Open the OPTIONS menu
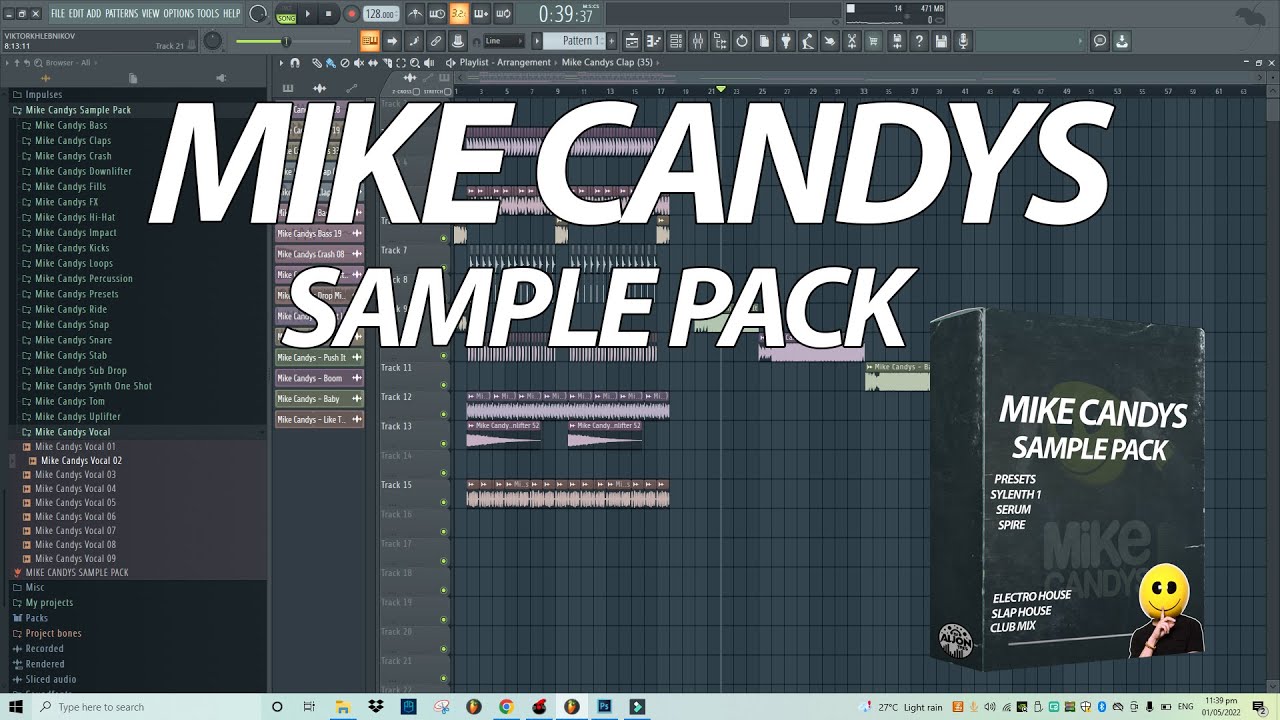This screenshot has width=1280, height=720. pos(178,14)
